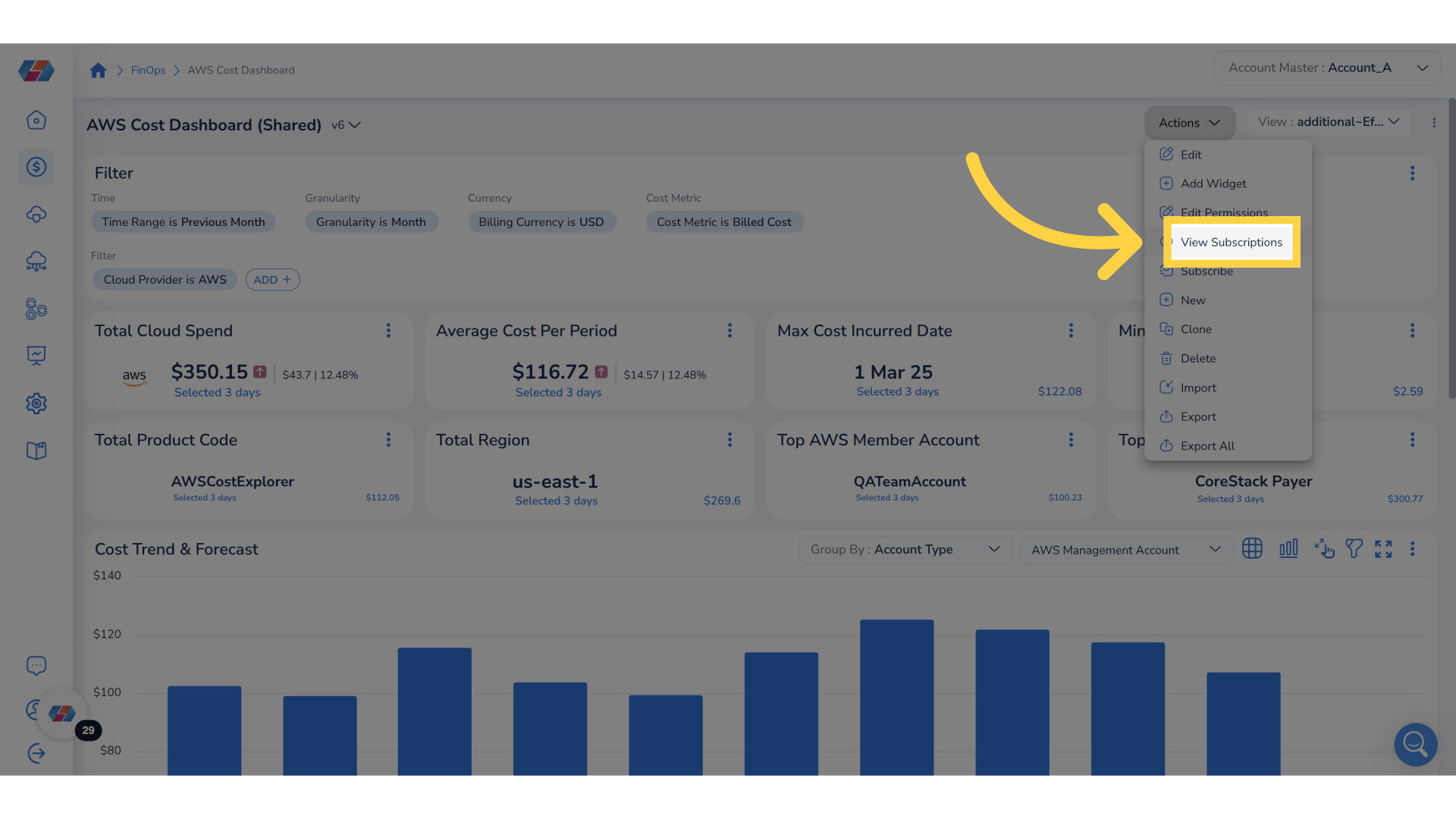
Task: Click Granularity is Month chip
Action: (x=372, y=222)
